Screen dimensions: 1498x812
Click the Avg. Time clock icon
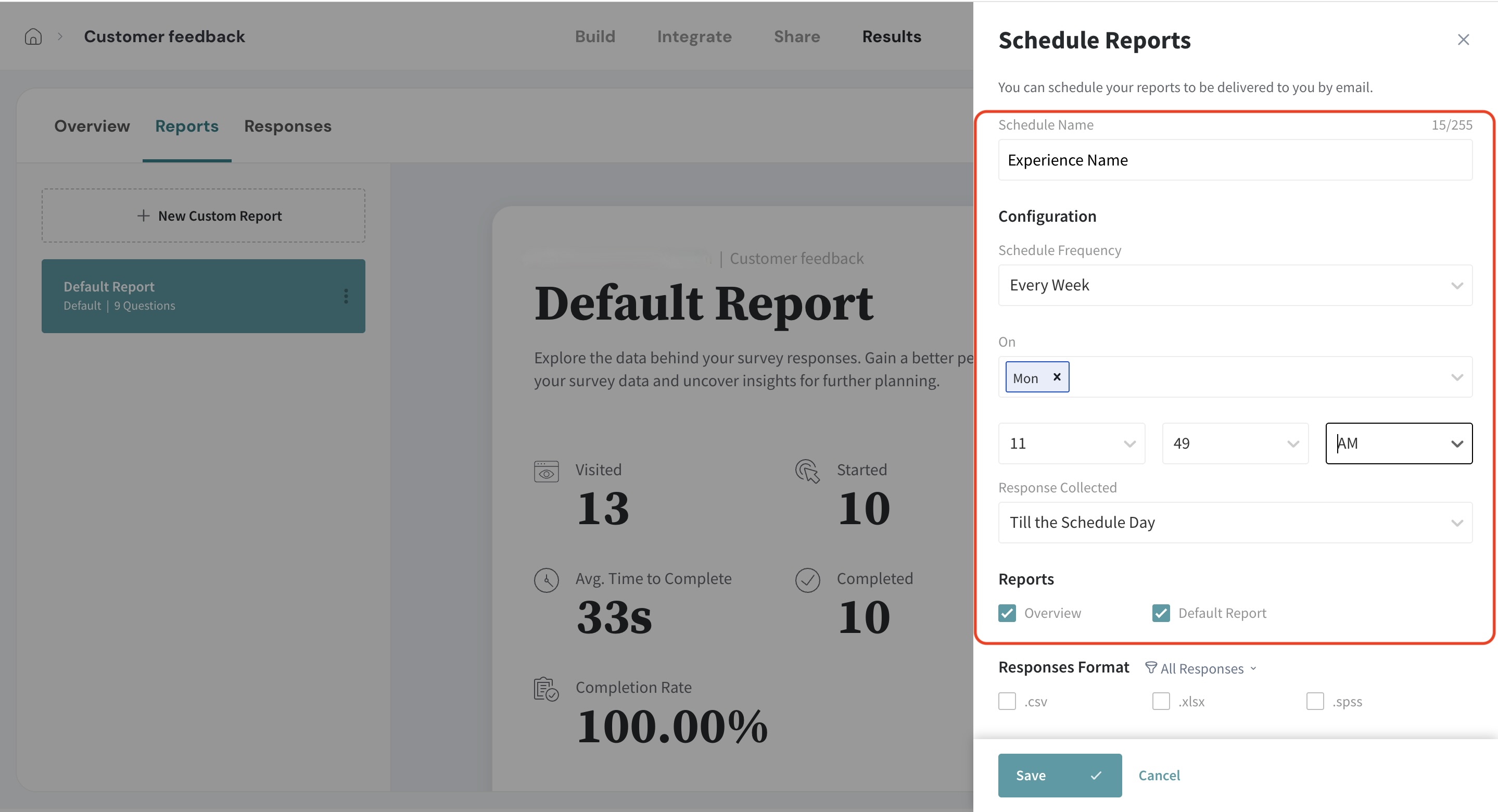click(546, 580)
